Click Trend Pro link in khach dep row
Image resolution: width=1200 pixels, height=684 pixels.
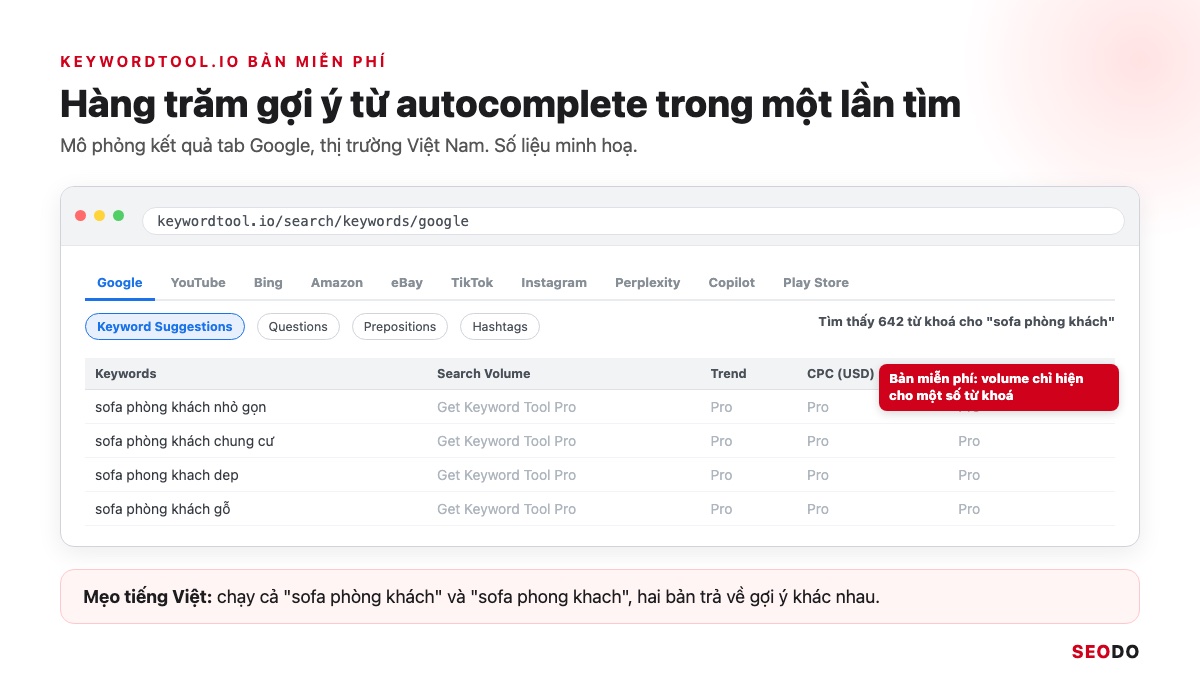(722, 476)
